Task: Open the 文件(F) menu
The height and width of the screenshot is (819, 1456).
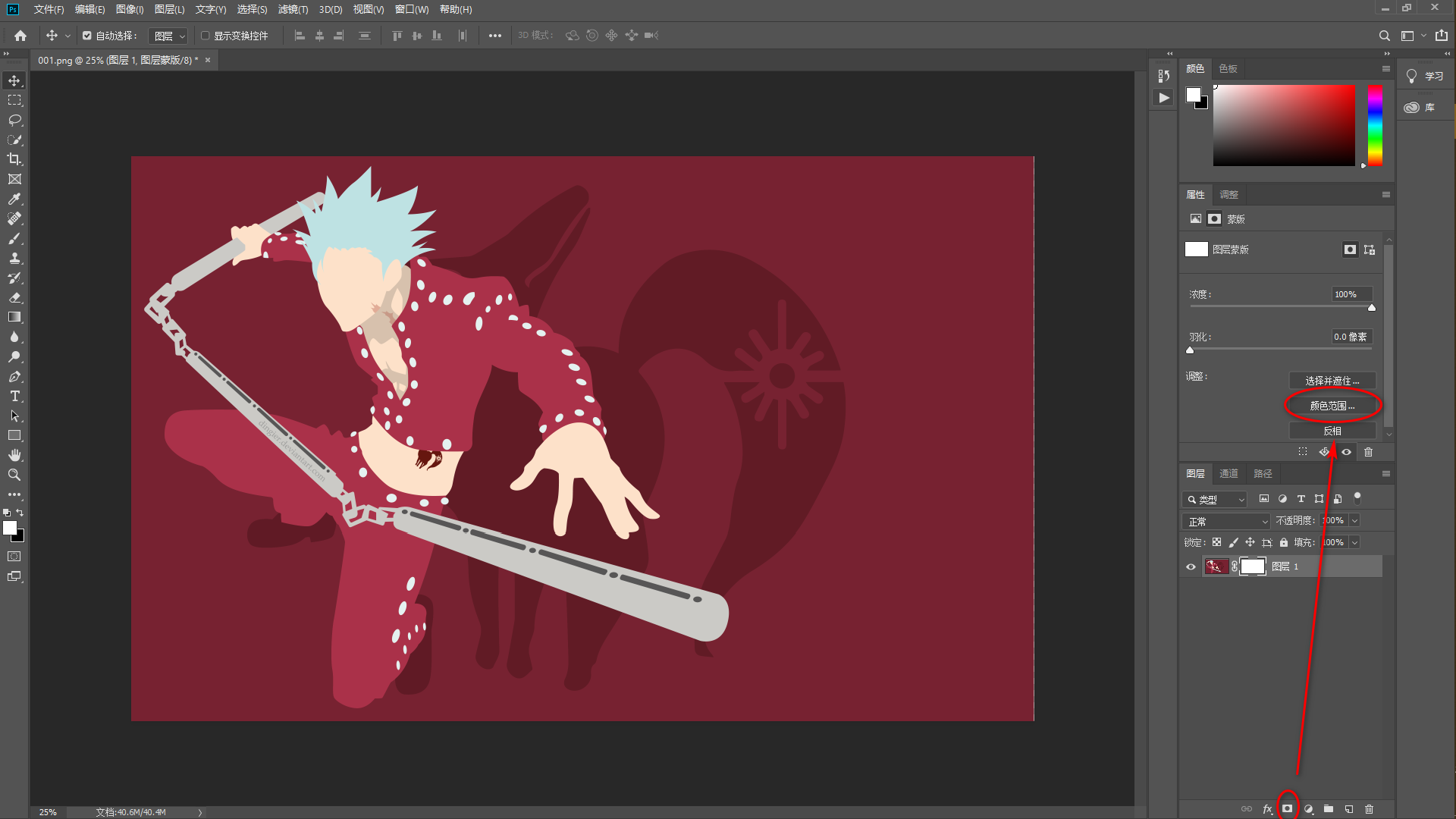Action: [x=49, y=9]
